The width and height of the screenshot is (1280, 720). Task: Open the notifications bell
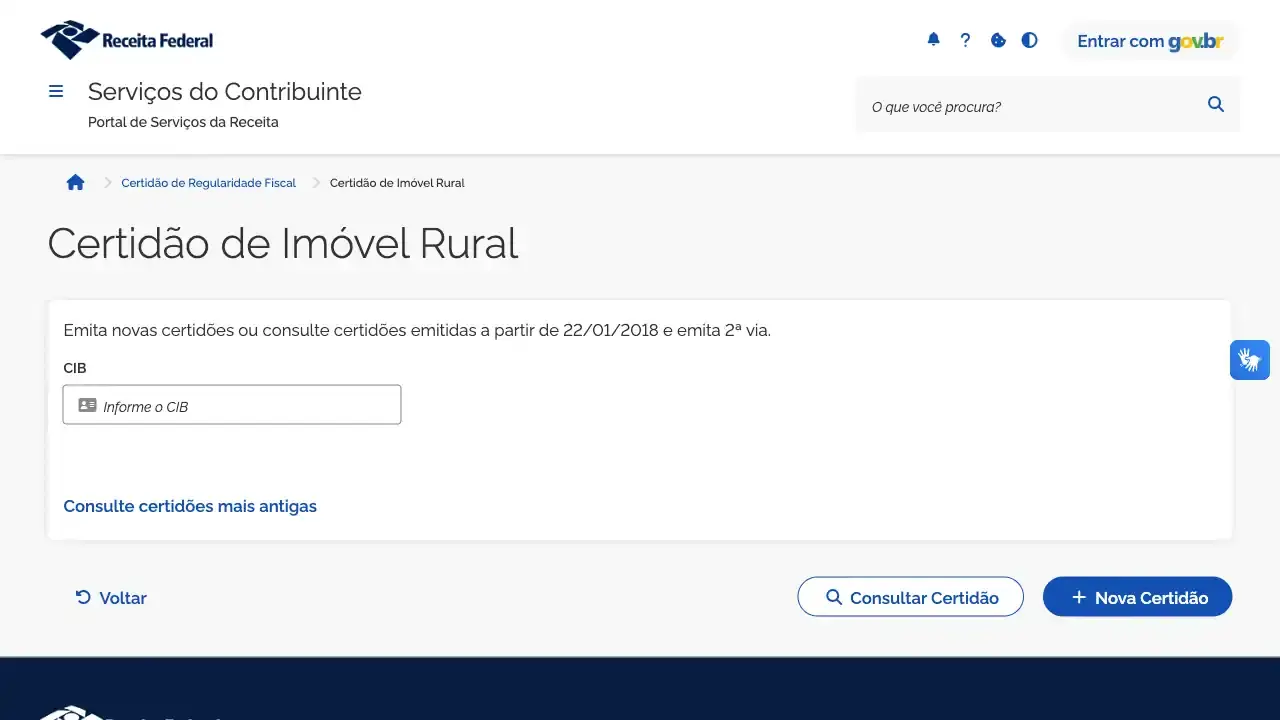tap(933, 40)
